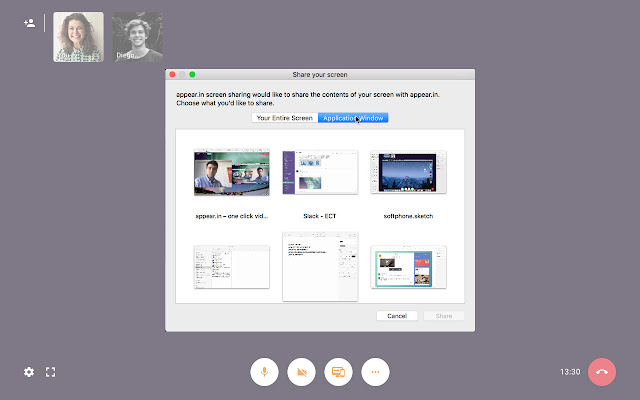The image size is (640, 400).
Task: Switch to Your Entire Screen tab
Action: pos(284,118)
